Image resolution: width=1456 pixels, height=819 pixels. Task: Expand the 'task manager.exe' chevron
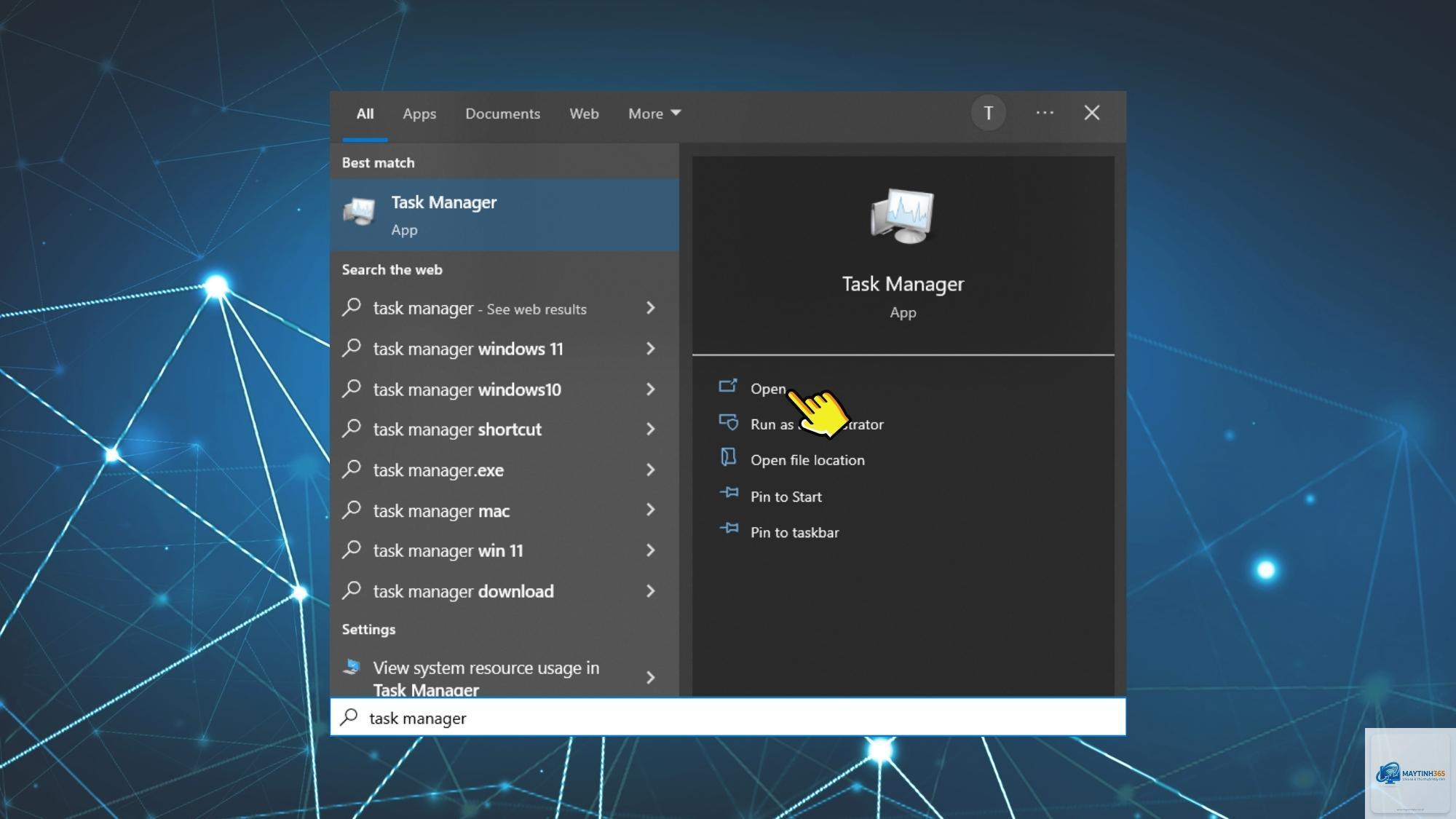coord(651,470)
